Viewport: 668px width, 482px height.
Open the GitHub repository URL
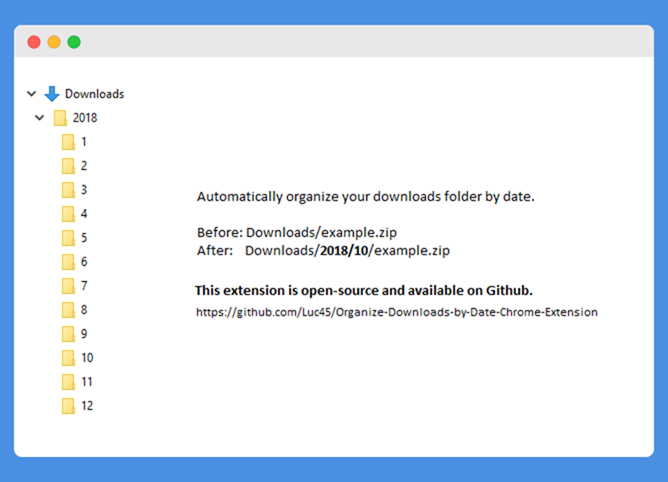396,312
